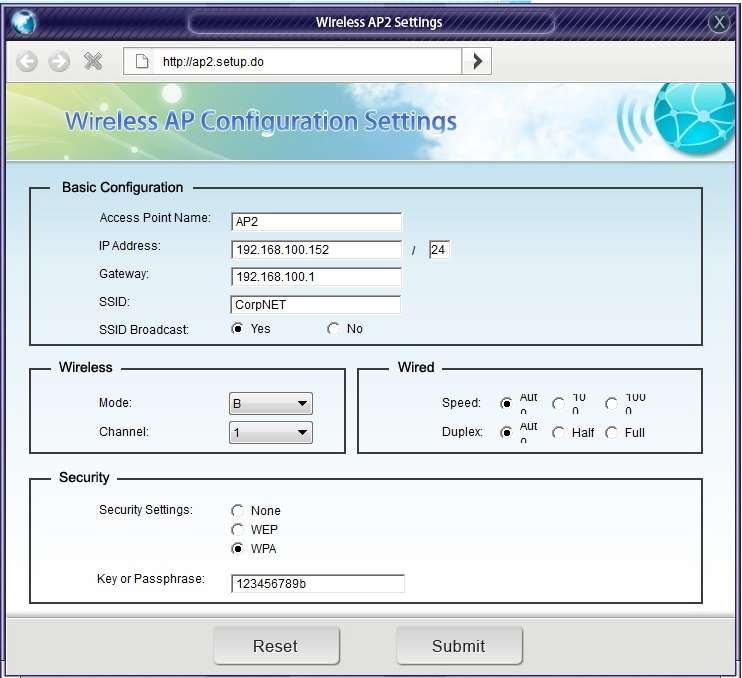This screenshot has height=678, width=742.
Task: Click the Key or Passphrase field
Action: coord(318,583)
